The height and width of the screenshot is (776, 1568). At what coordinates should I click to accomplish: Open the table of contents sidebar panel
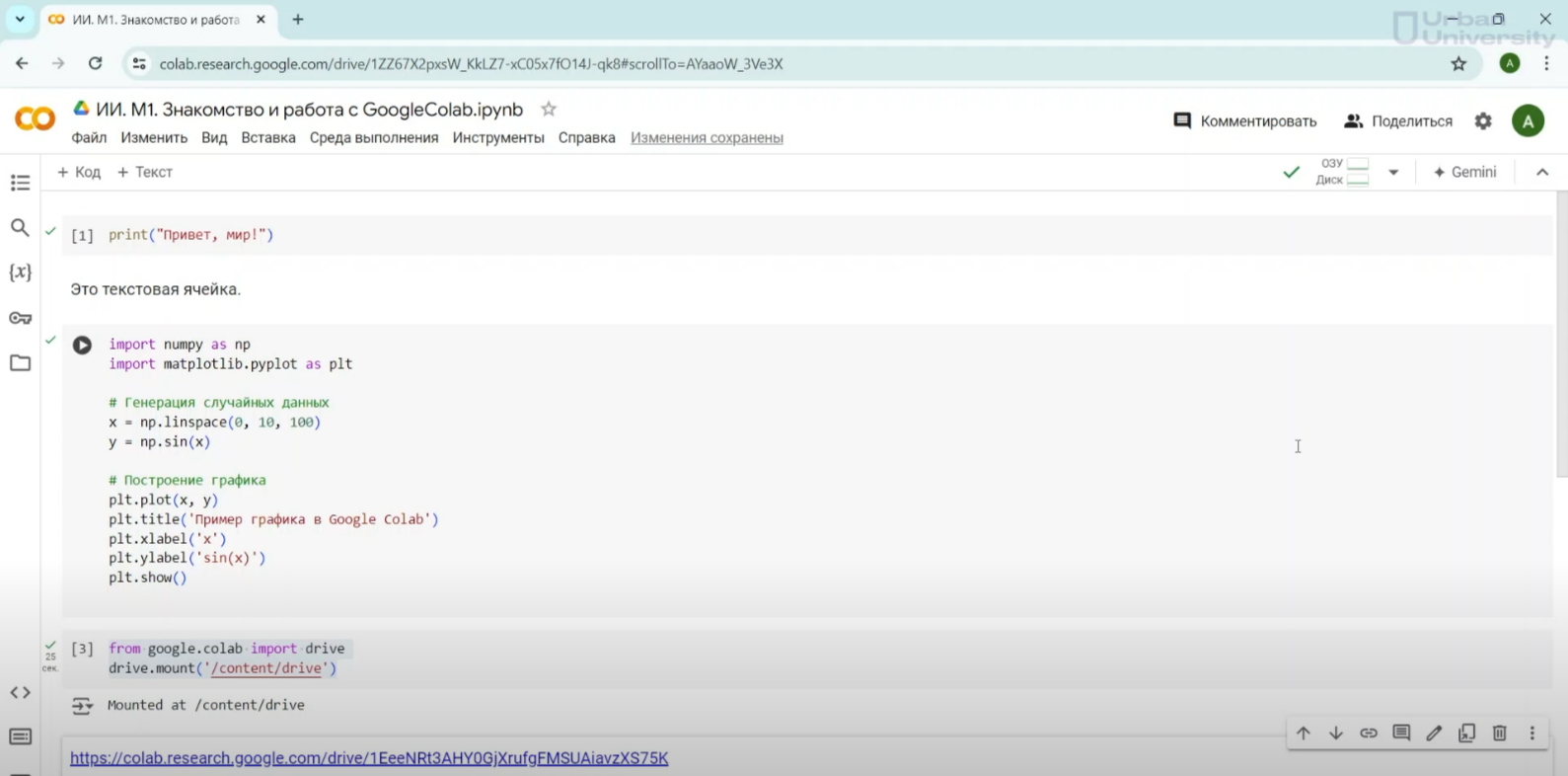point(20,183)
